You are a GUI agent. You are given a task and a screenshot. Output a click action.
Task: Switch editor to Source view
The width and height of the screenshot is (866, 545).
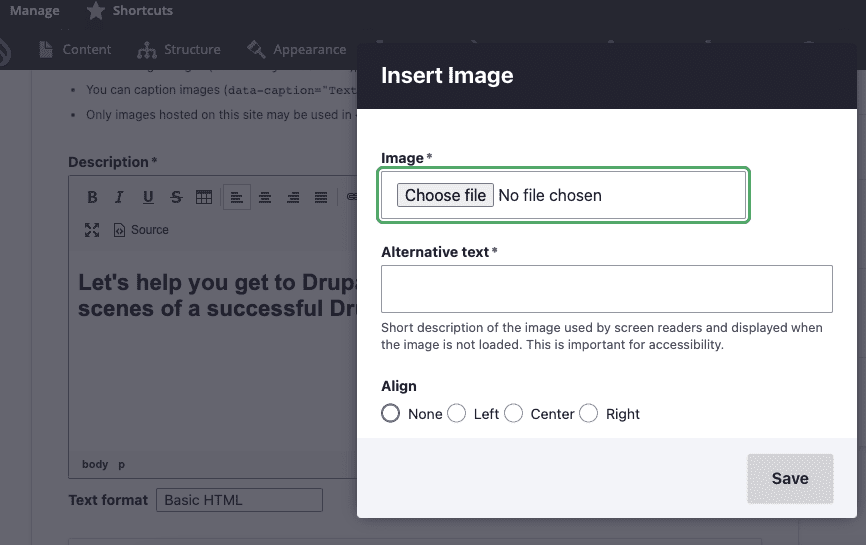[141, 230]
